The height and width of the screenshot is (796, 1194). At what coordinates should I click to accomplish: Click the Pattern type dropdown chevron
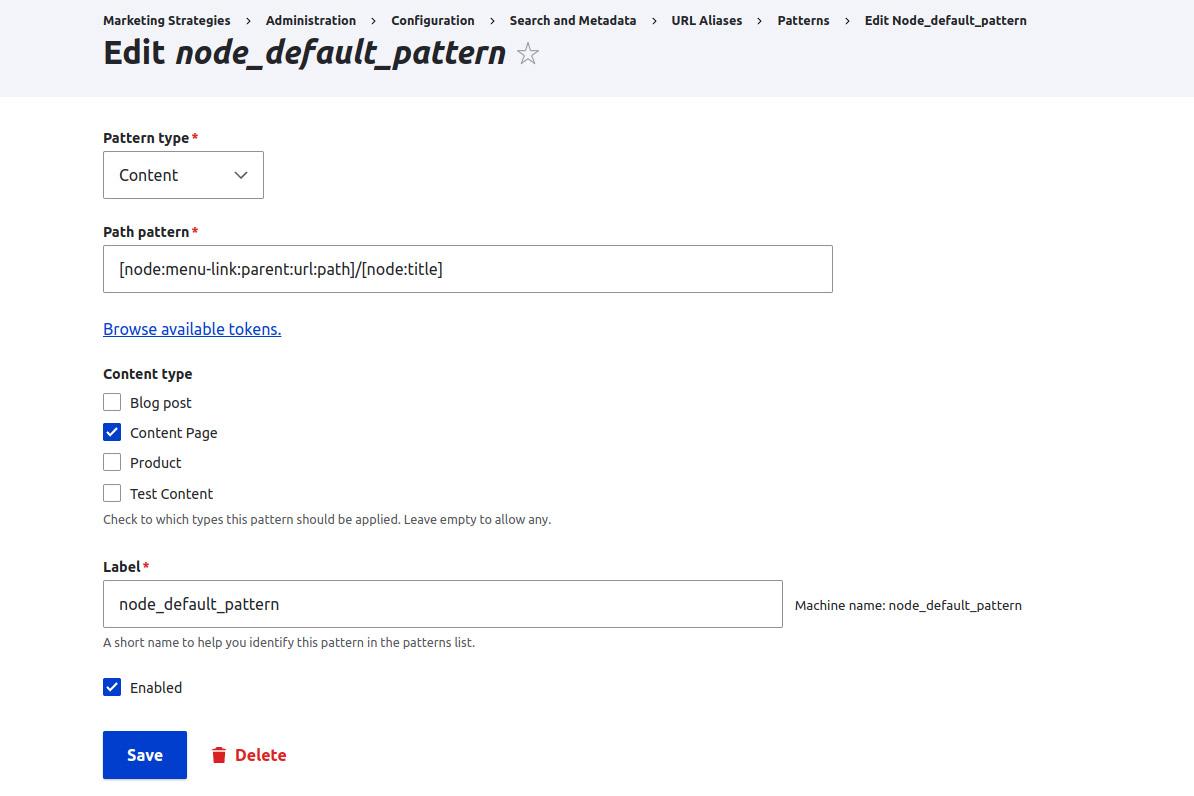click(240, 174)
